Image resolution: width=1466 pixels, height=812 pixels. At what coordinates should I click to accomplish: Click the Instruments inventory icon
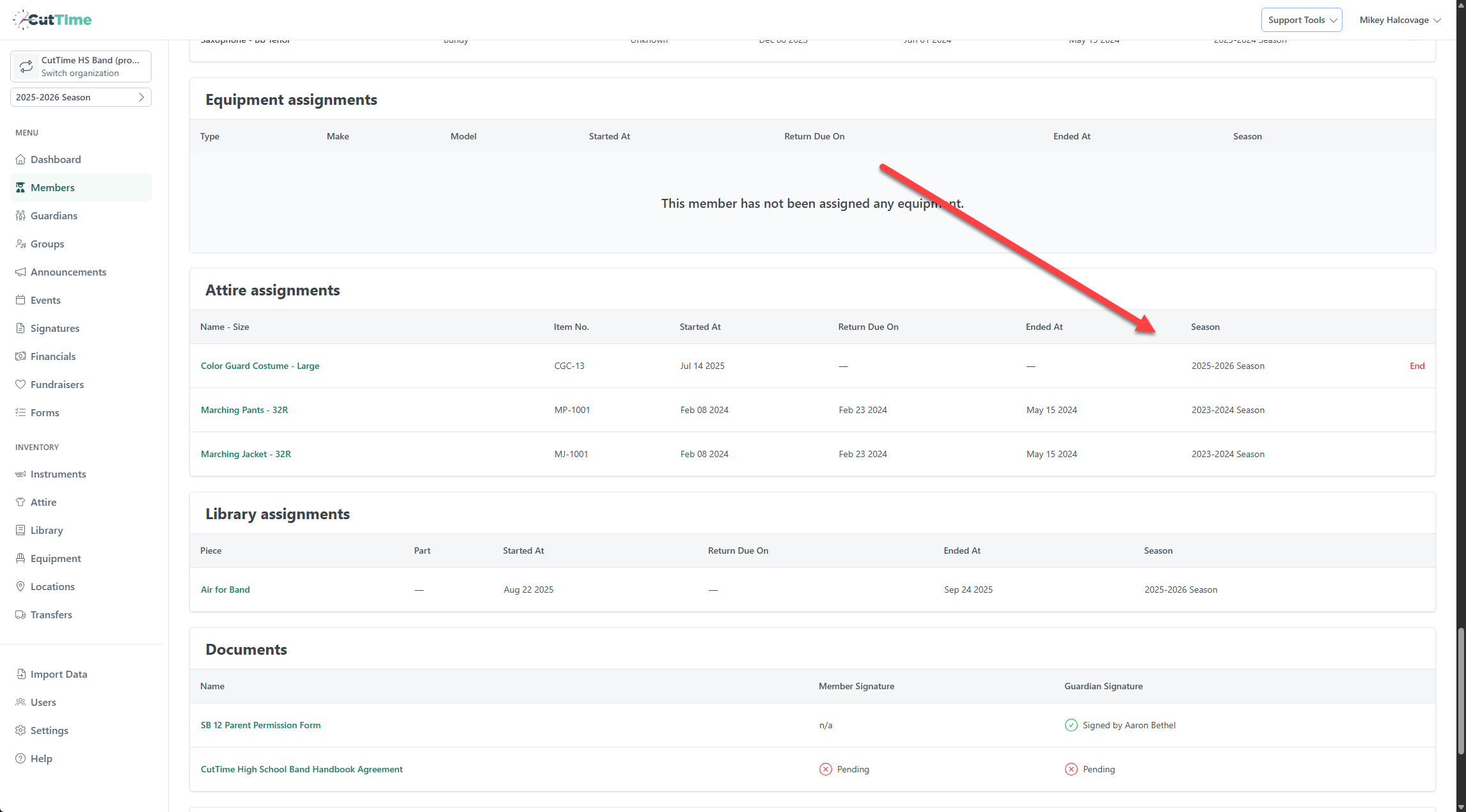(x=20, y=474)
